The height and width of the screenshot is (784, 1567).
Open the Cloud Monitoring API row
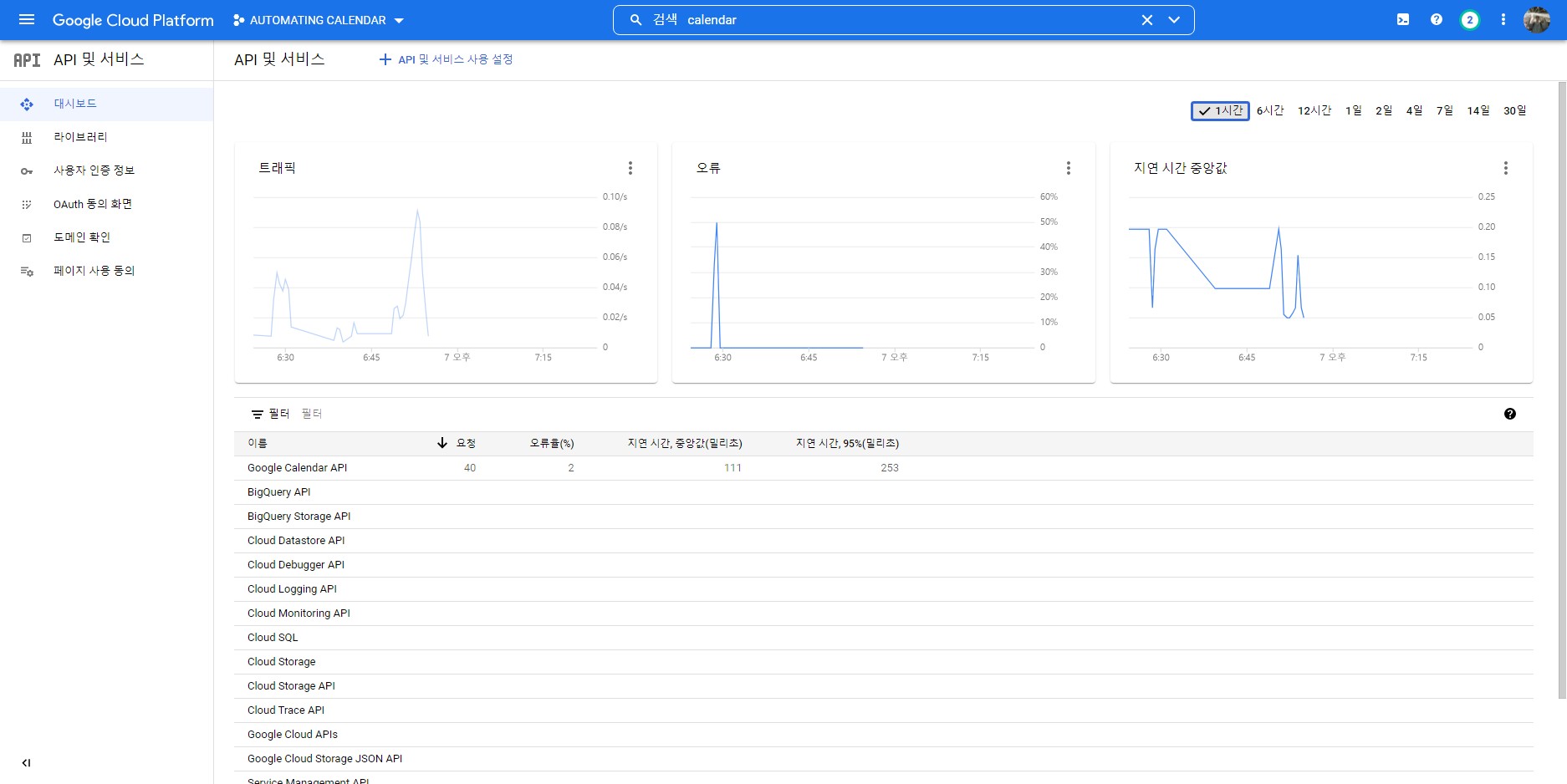click(x=884, y=613)
